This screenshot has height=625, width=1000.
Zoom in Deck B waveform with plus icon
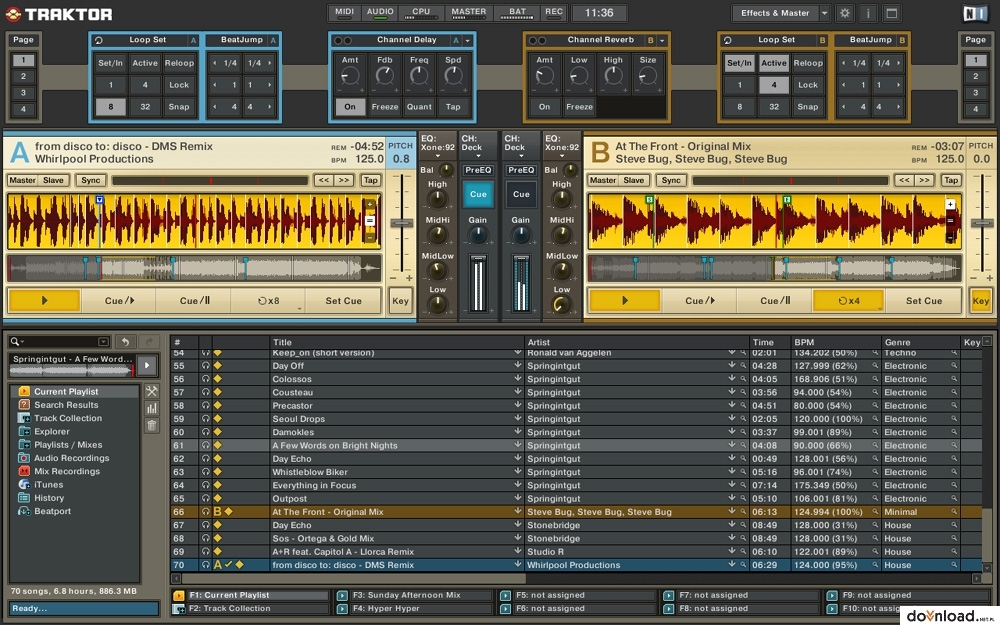[x=950, y=205]
